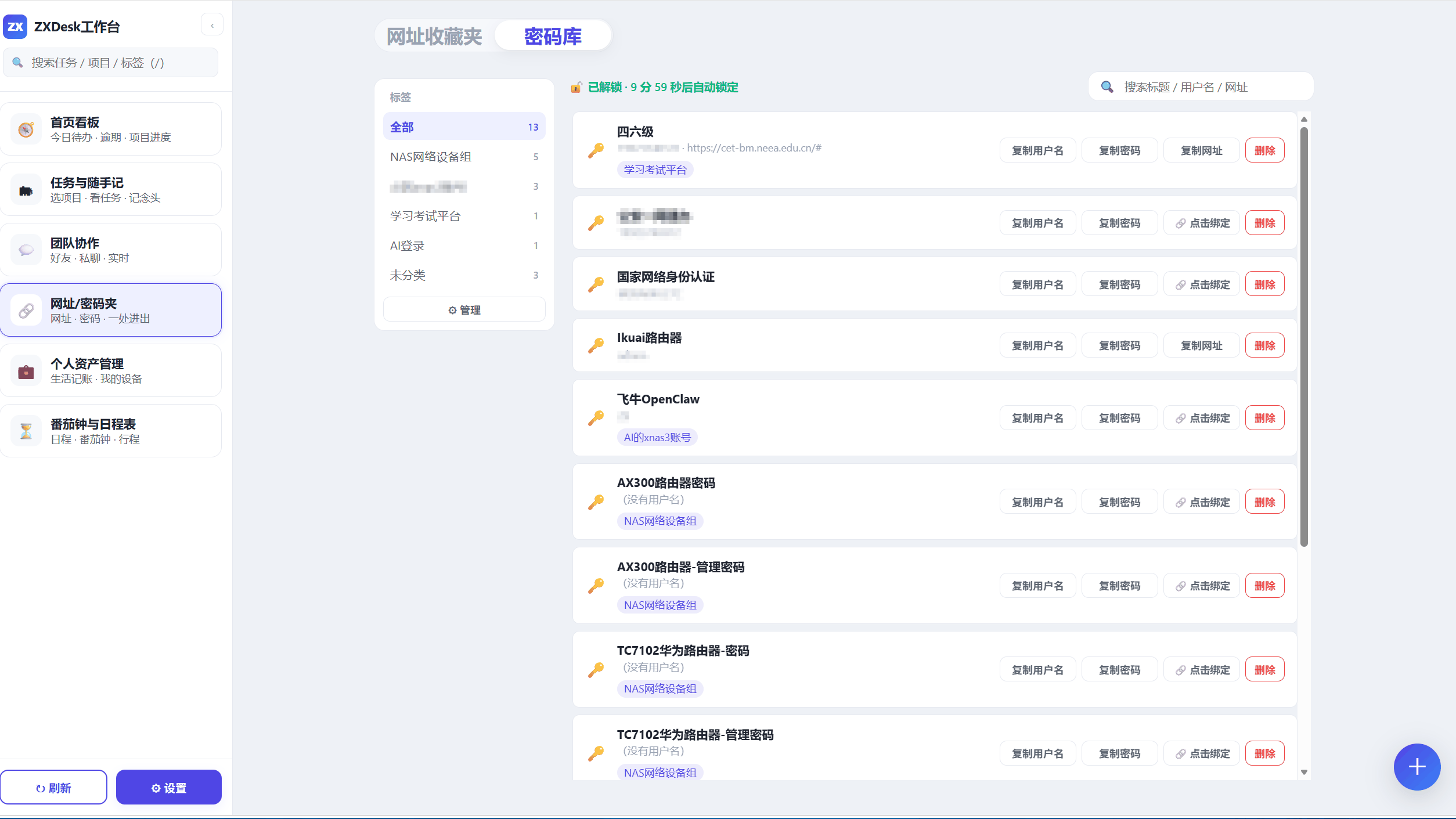Filter by NAS网络设备组 tag
The image size is (1456, 819).
click(464, 157)
